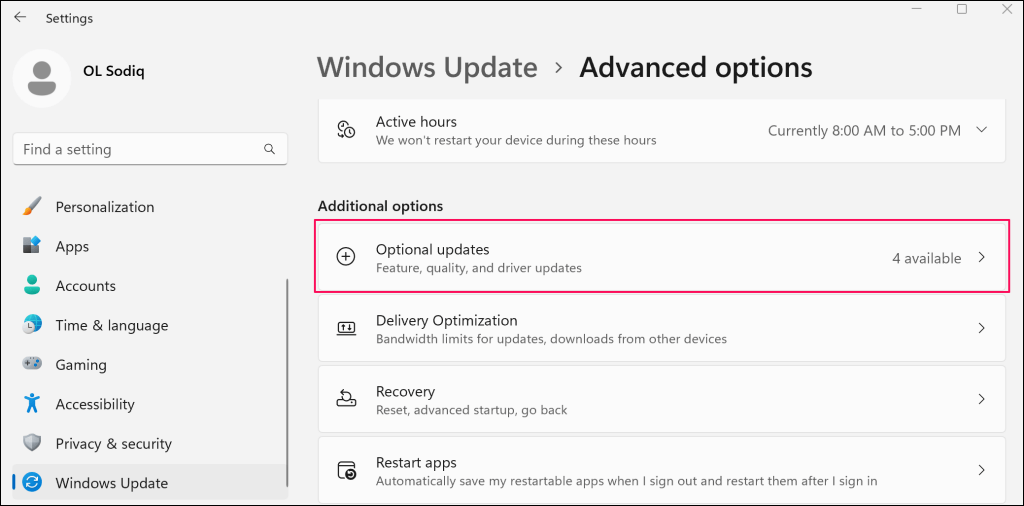The image size is (1024, 506).
Task: Click the Personalization paintbrush icon
Action: coord(32,207)
